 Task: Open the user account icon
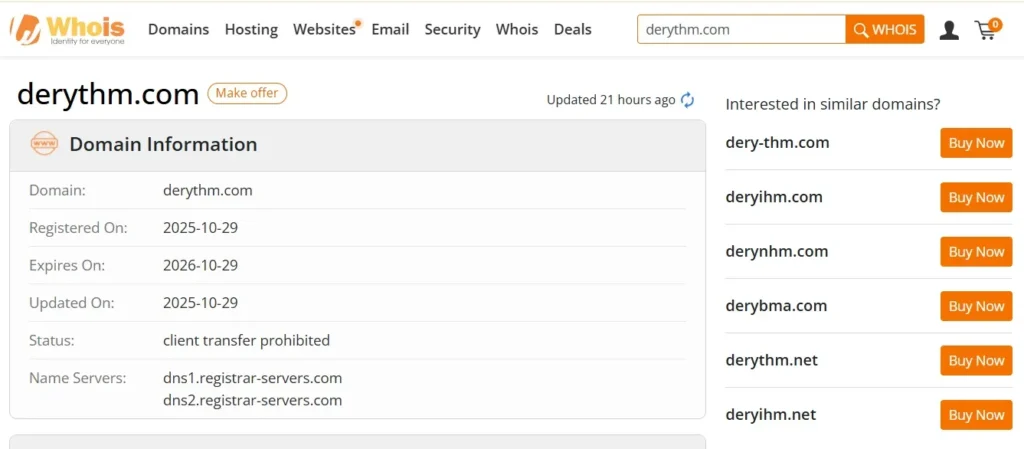coord(949,30)
